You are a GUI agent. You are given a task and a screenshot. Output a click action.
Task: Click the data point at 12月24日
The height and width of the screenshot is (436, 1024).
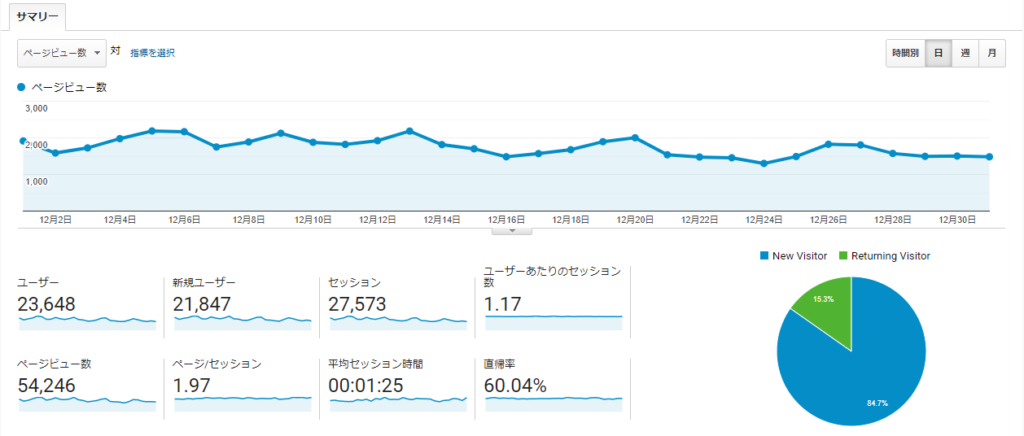pos(763,164)
